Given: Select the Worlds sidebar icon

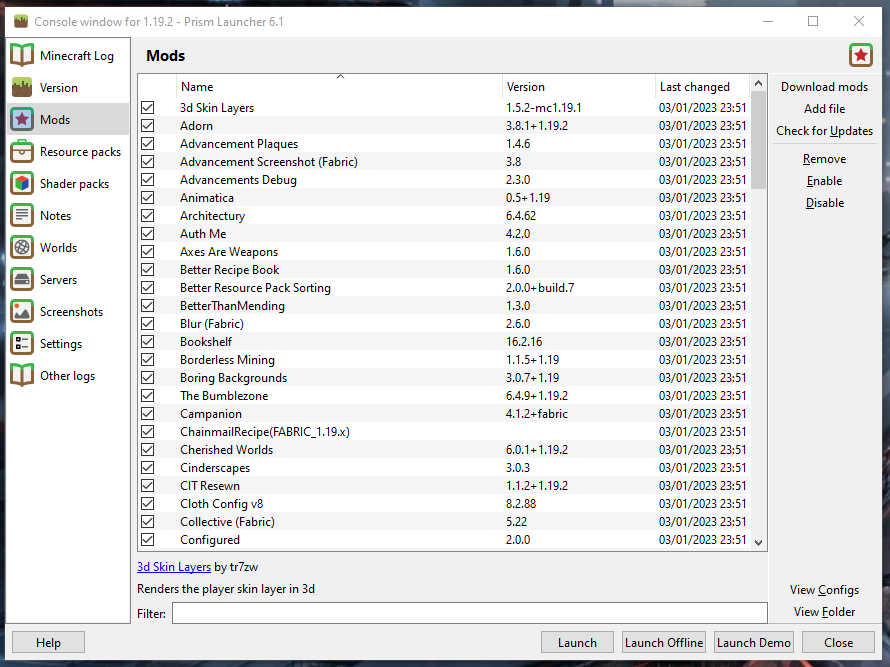Looking at the screenshot, I should tap(21, 247).
